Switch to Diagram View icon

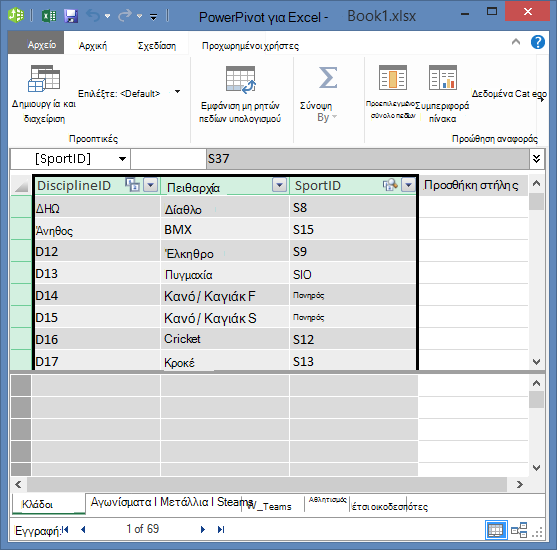[x=519, y=530]
